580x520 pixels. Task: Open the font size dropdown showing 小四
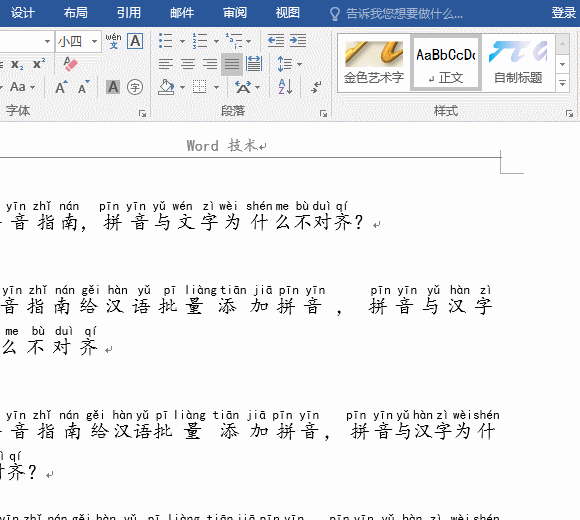pos(78,41)
